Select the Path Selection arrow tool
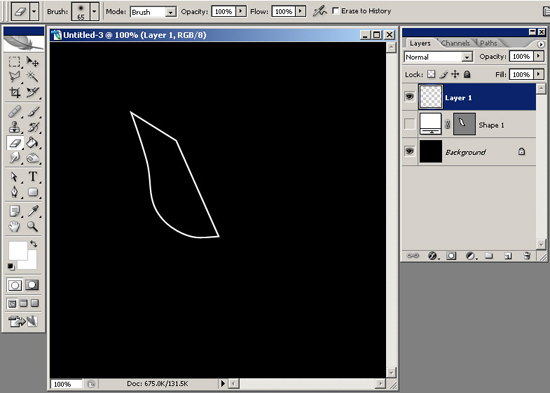 coord(14,176)
